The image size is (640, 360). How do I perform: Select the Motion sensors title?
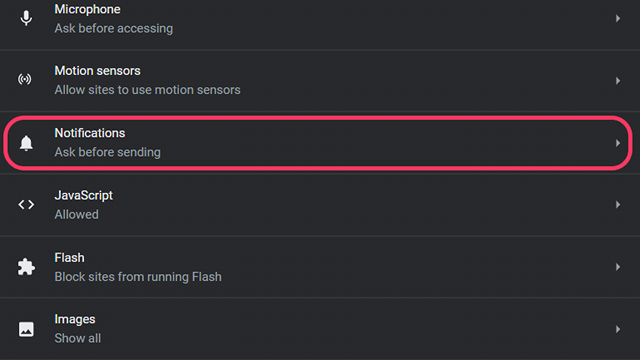[x=98, y=71]
